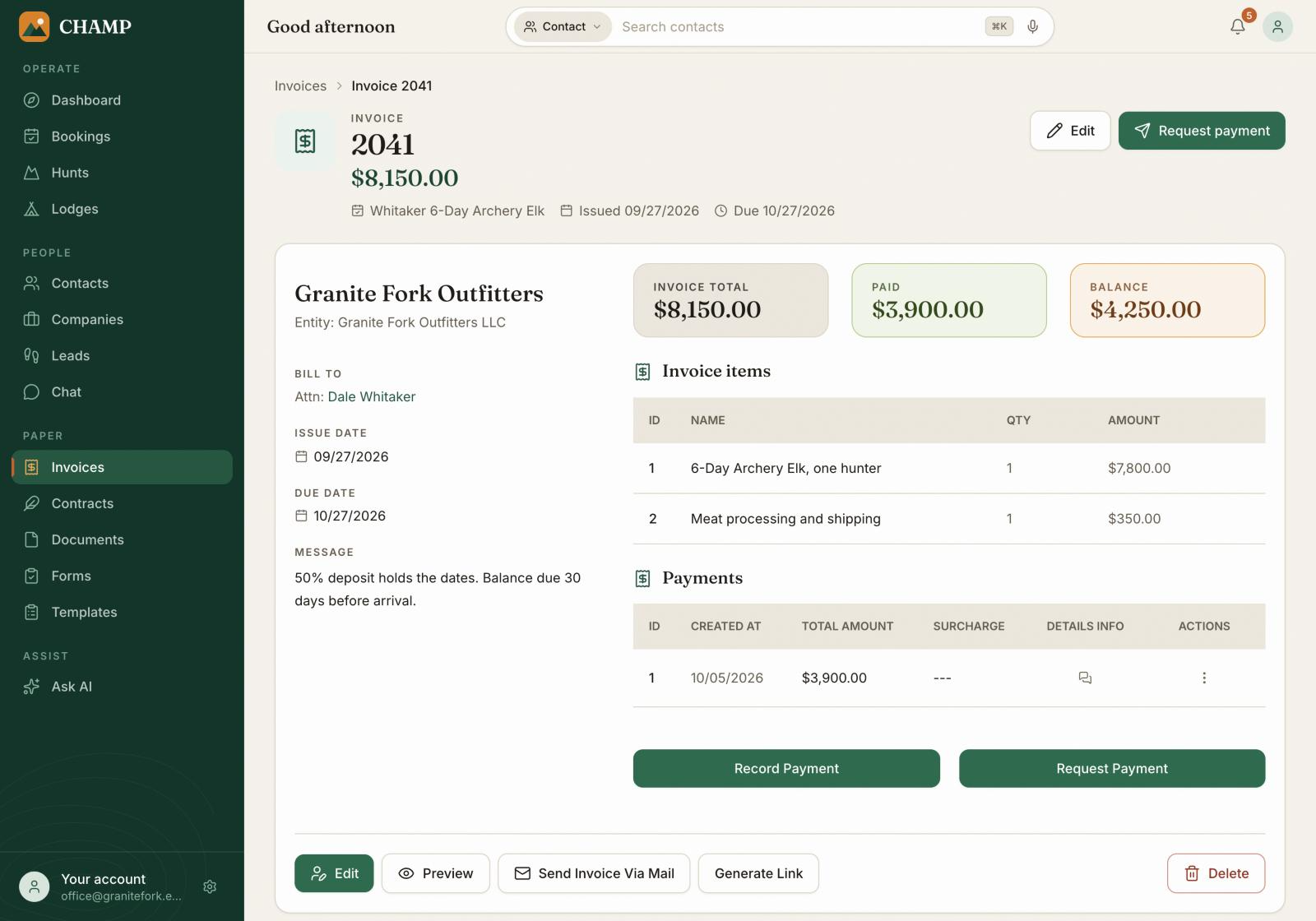The image size is (1316, 921).
Task: Go back to Invoices breadcrumb
Action: click(x=300, y=86)
